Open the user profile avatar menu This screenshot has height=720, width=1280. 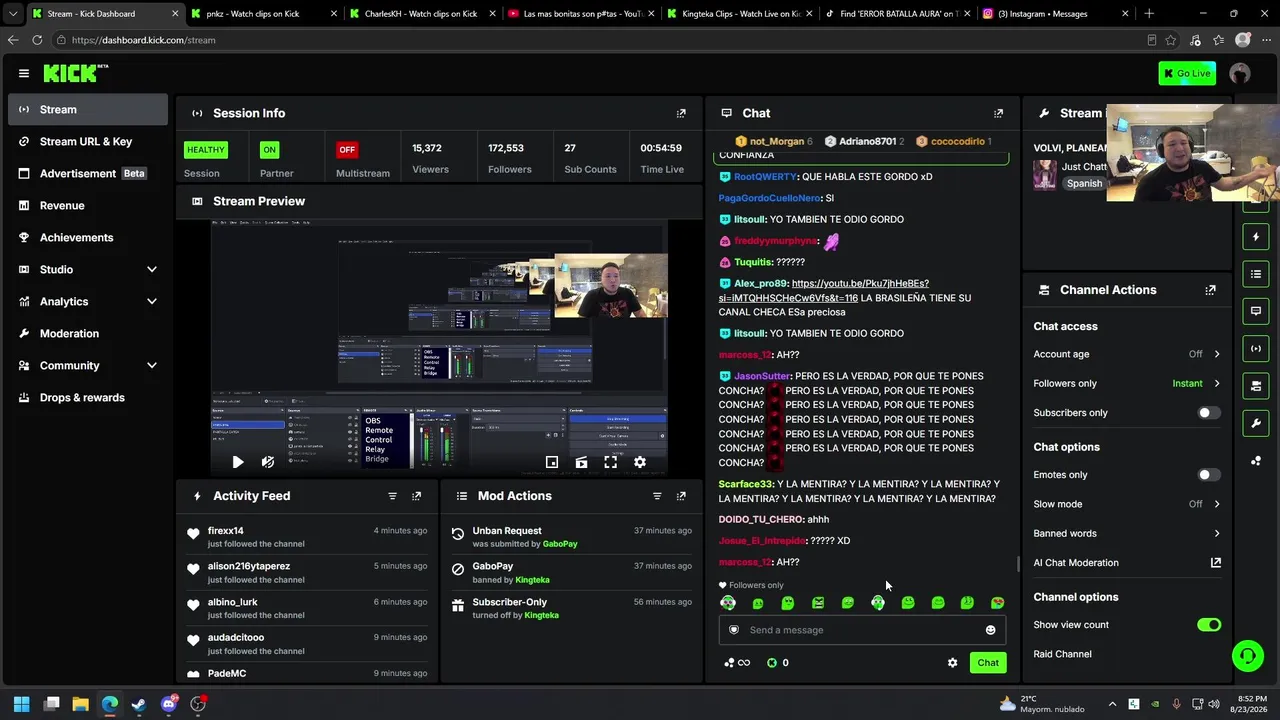tap(1240, 73)
